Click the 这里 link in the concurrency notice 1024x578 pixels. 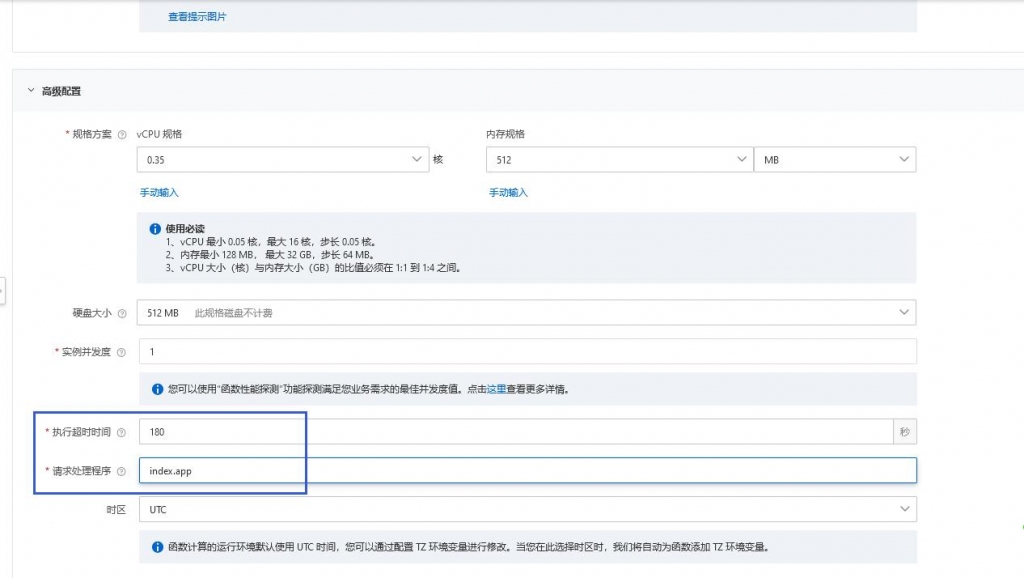click(496, 389)
